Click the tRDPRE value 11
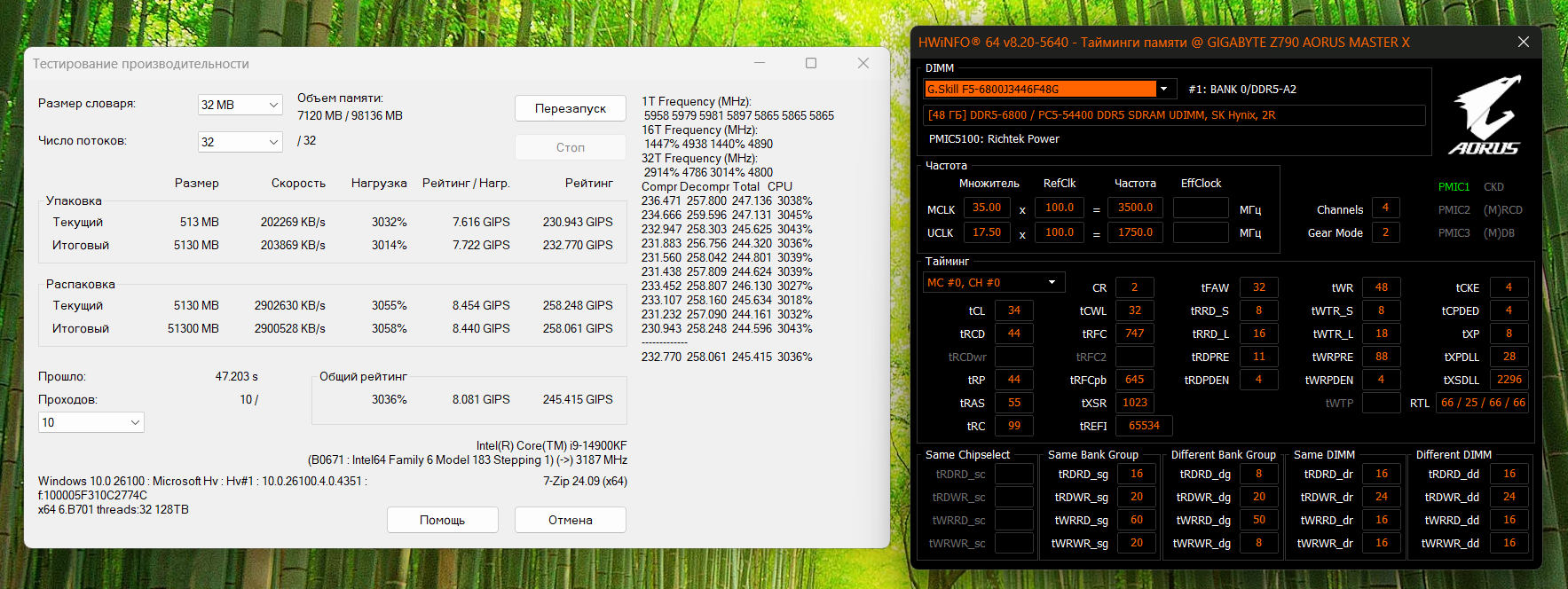Image resolution: width=1568 pixels, height=589 pixels. [1259, 357]
